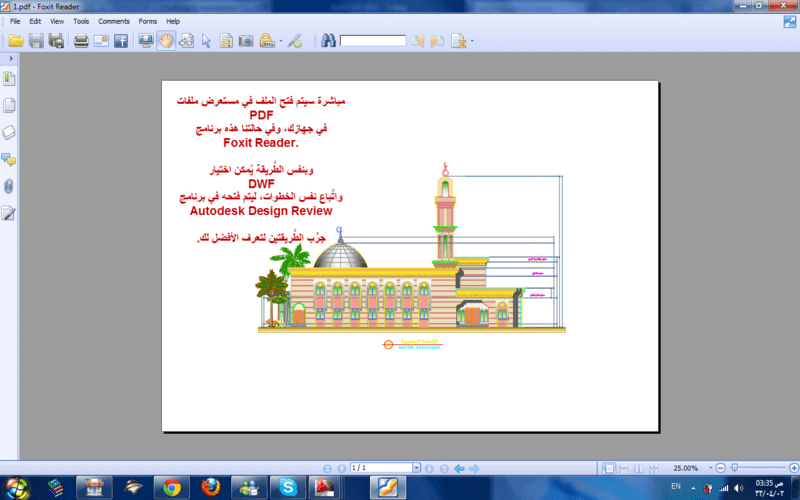Open the Comments menu
The image size is (800, 500).
coord(114,21)
